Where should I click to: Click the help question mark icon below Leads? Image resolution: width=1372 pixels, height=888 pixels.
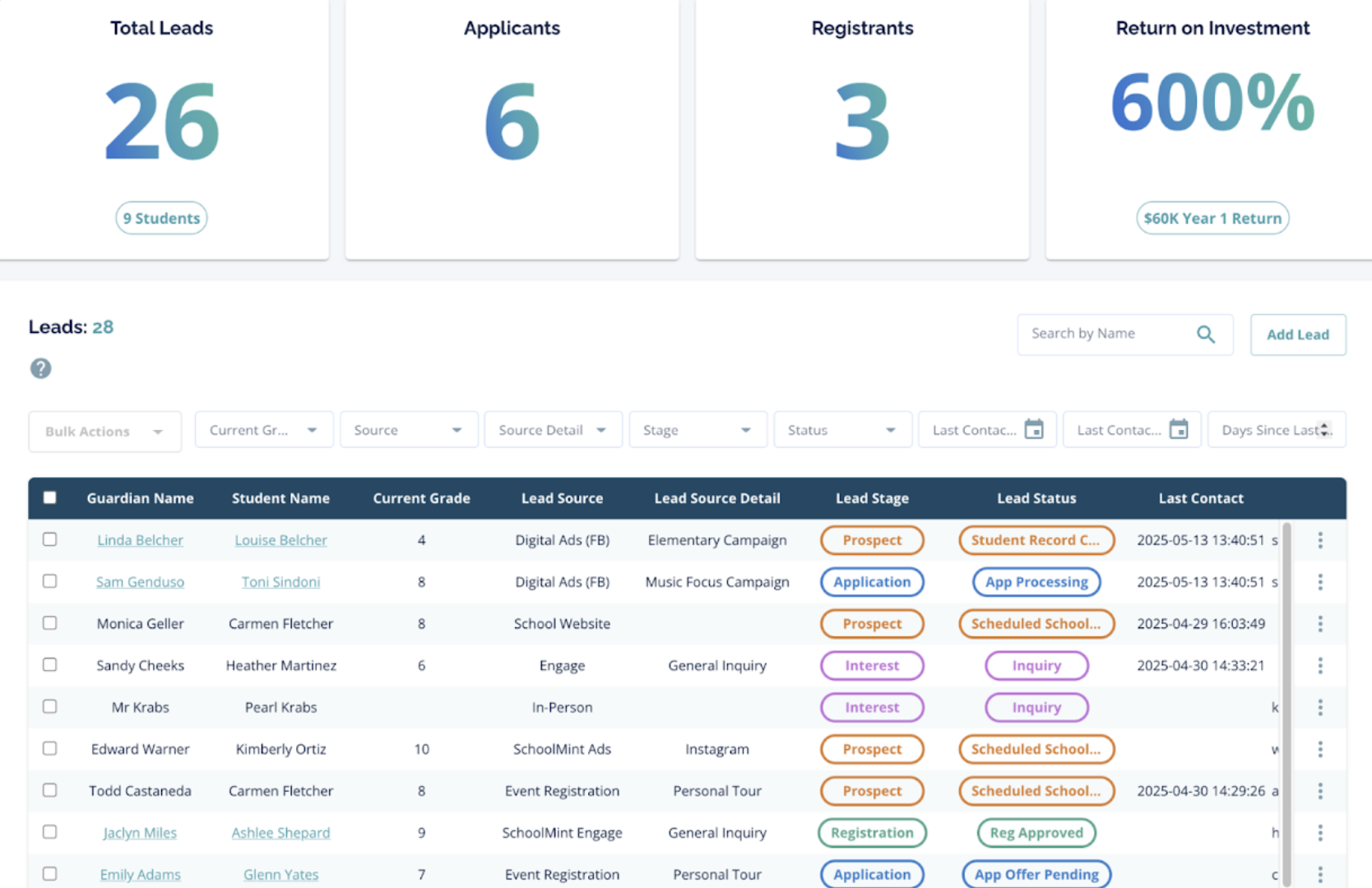tap(40, 368)
